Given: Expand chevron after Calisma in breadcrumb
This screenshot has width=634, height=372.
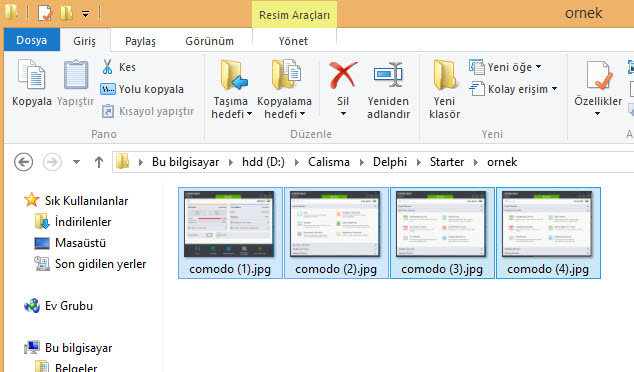Looking at the screenshot, I should pos(361,162).
